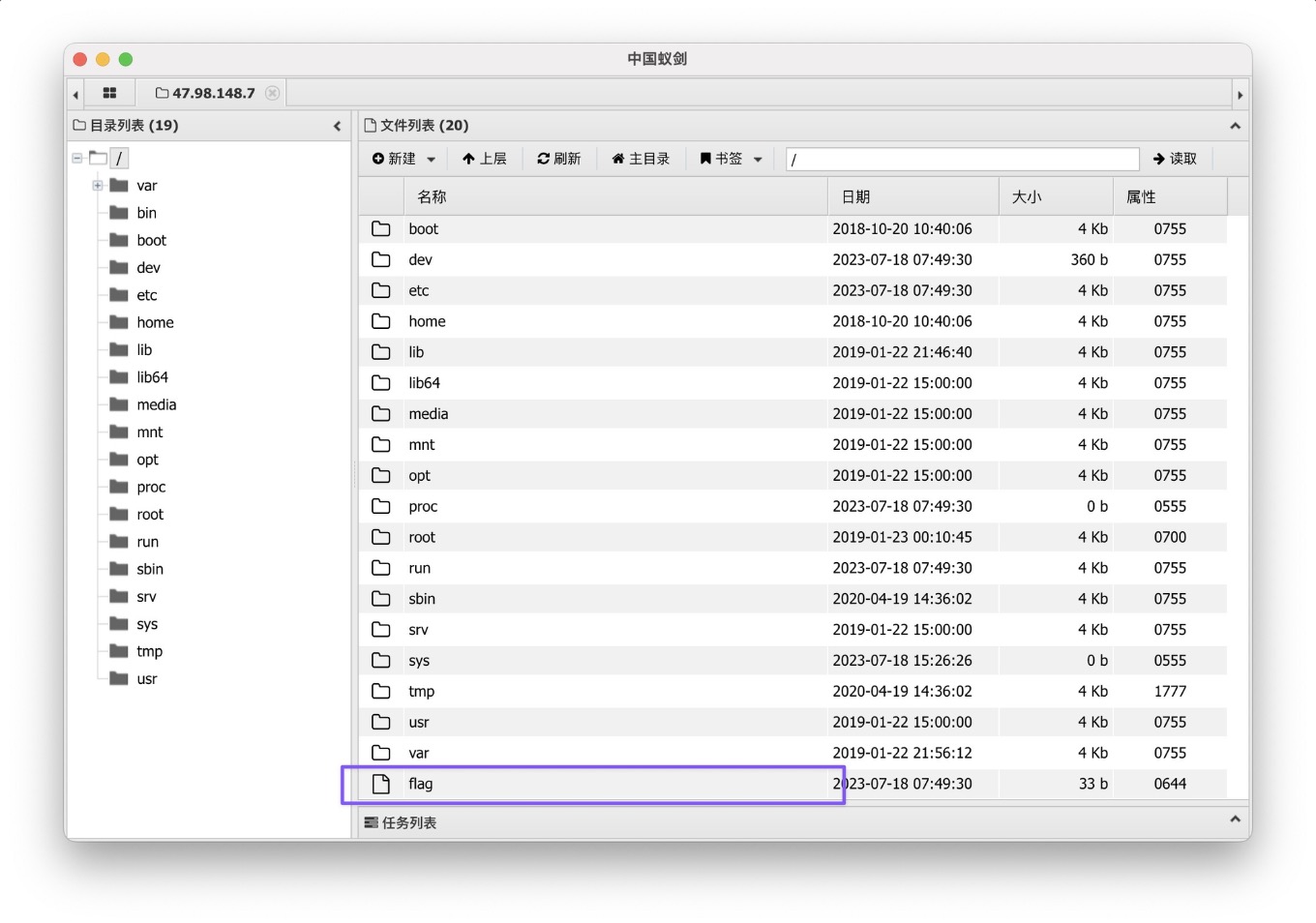Select the flag file name

[420, 784]
